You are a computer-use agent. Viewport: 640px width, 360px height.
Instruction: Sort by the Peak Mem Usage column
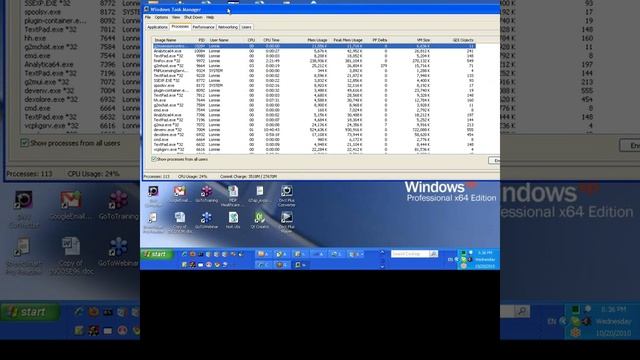point(348,40)
